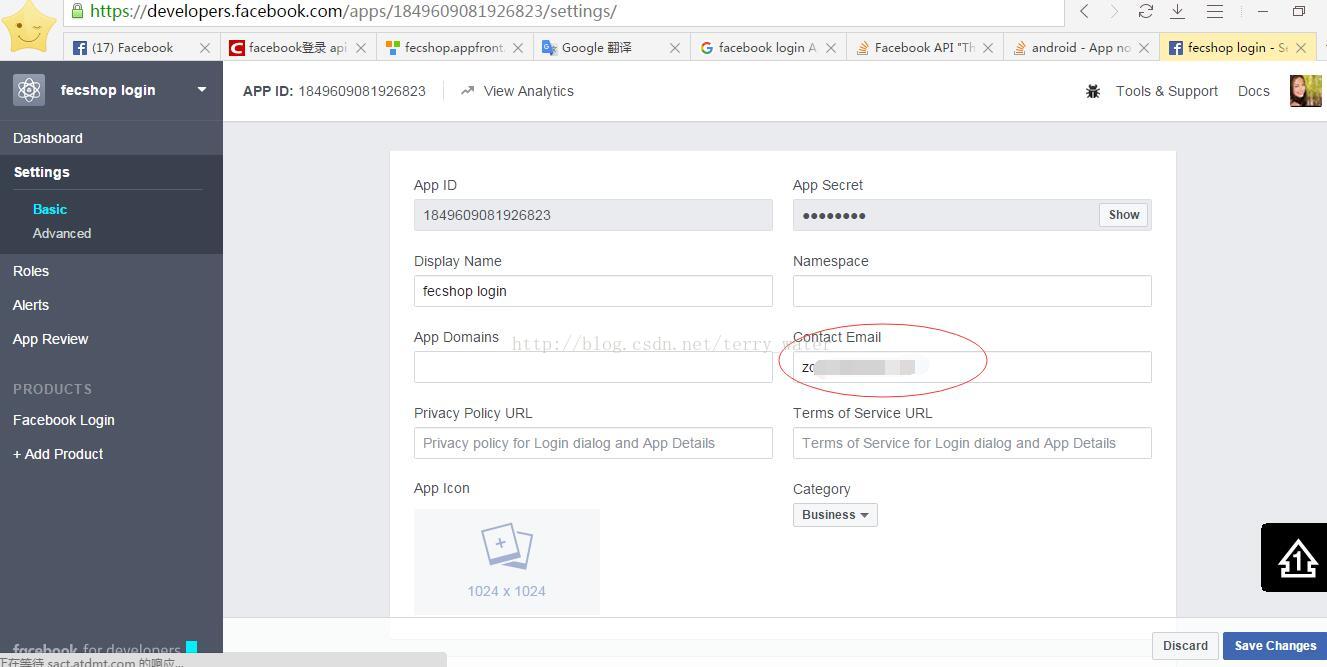Close the fecshop.appfront tab
The width and height of the screenshot is (1327, 667).
point(518,48)
